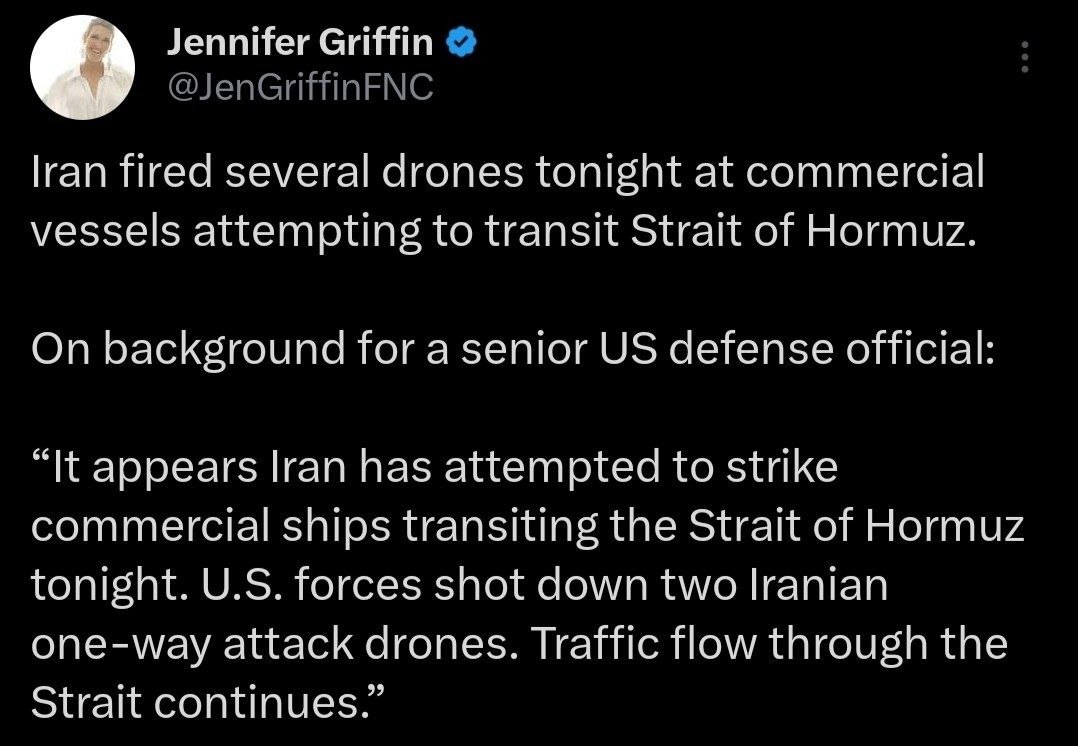Screen dimensions: 1078x746
Task: Click the line "one-way attack drones. Traffic flow"
Action: coord(519,645)
